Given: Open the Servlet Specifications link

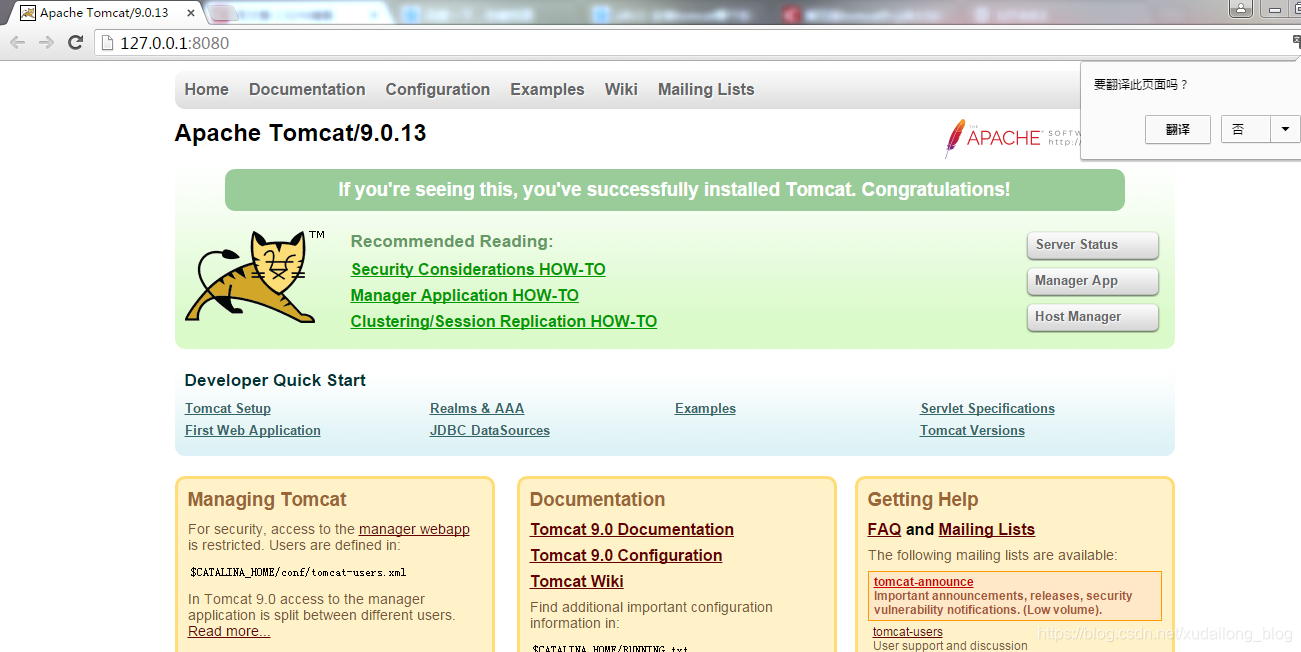Looking at the screenshot, I should [988, 408].
